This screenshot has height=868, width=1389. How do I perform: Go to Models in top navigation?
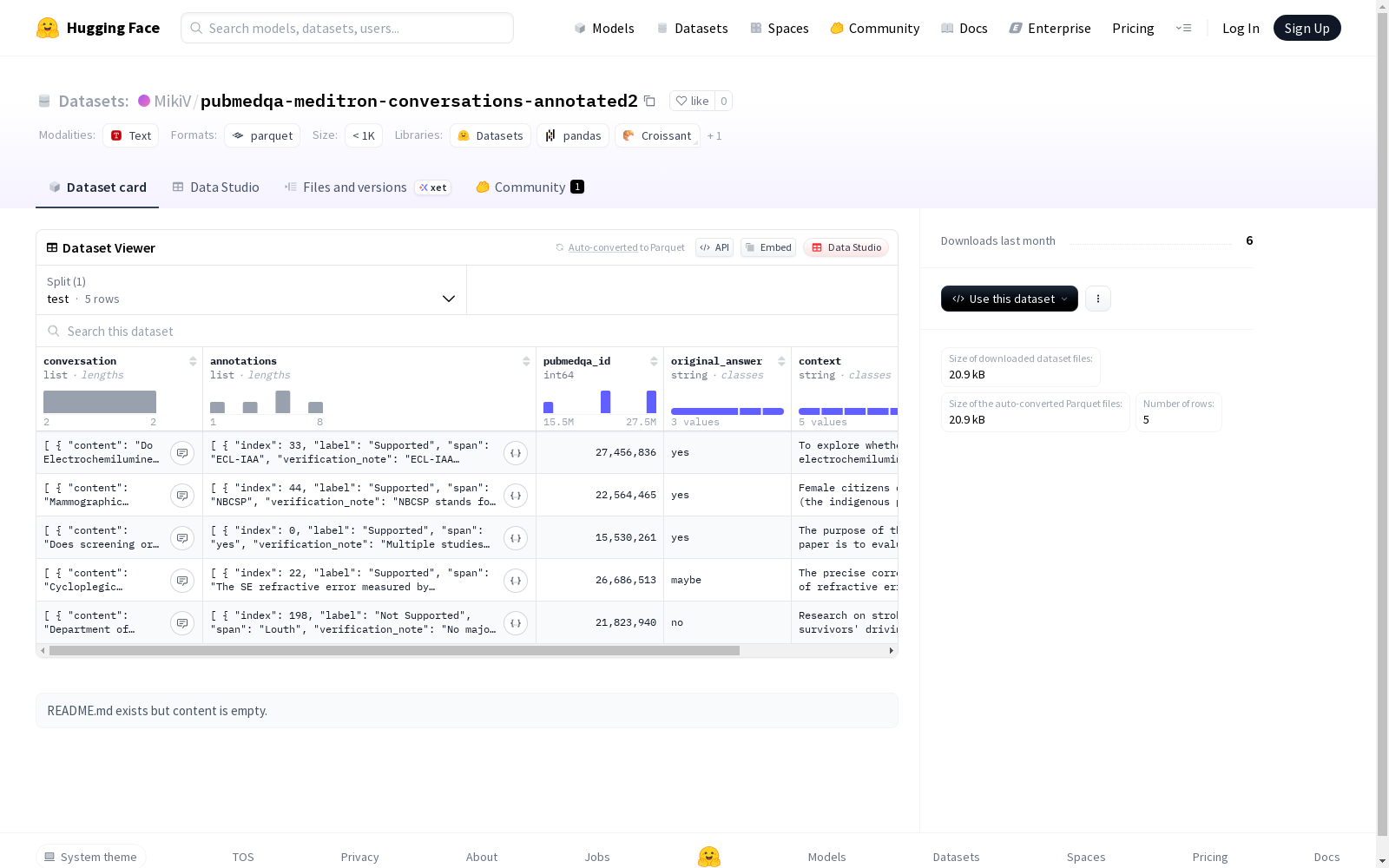pyautogui.click(x=604, y=28)
